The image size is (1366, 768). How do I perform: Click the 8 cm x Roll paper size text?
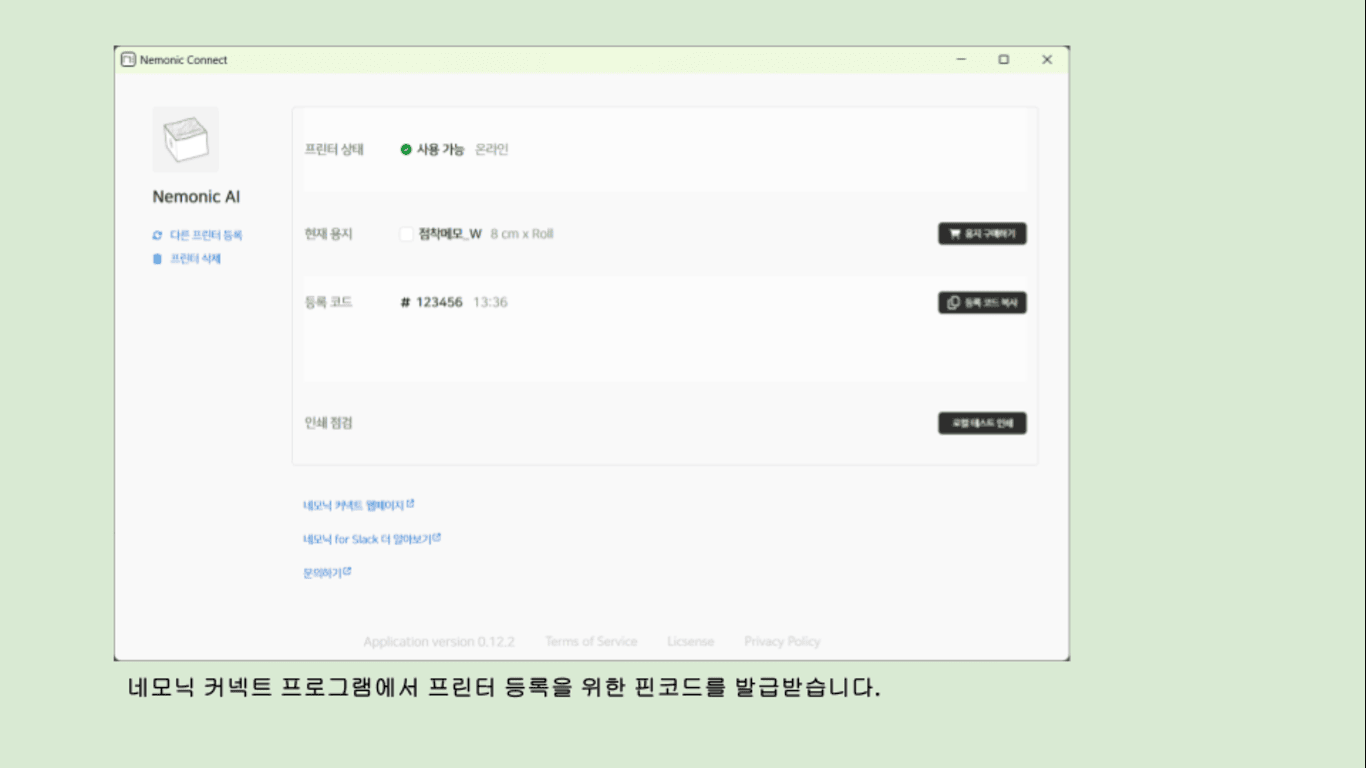click(x=522, y=234)
